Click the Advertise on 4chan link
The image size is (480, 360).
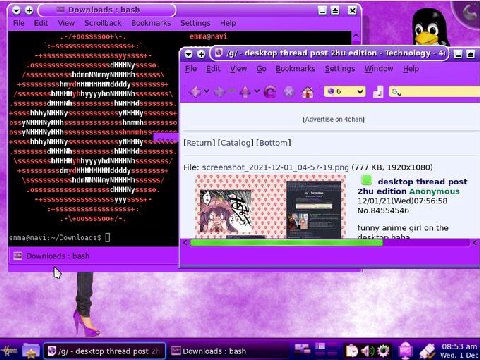pos(334,119)
